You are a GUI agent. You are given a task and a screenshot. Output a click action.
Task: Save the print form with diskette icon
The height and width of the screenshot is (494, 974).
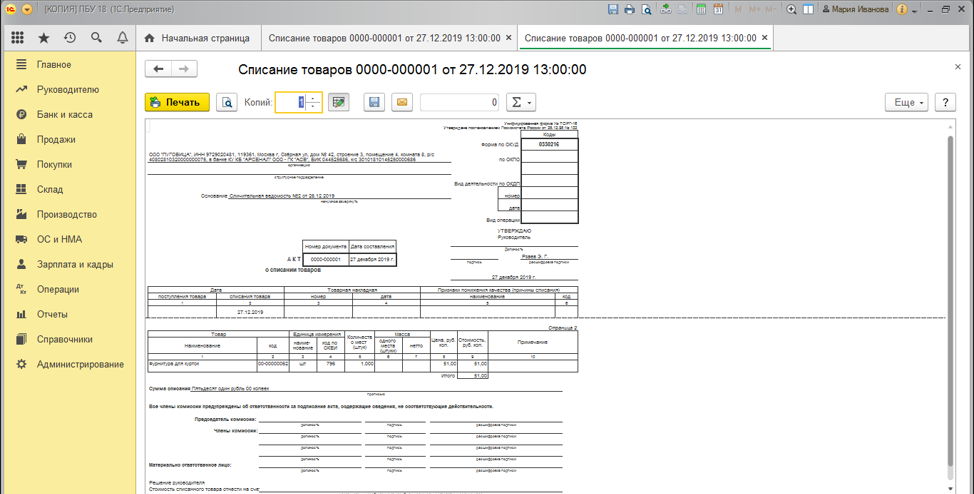pos(374,102)
